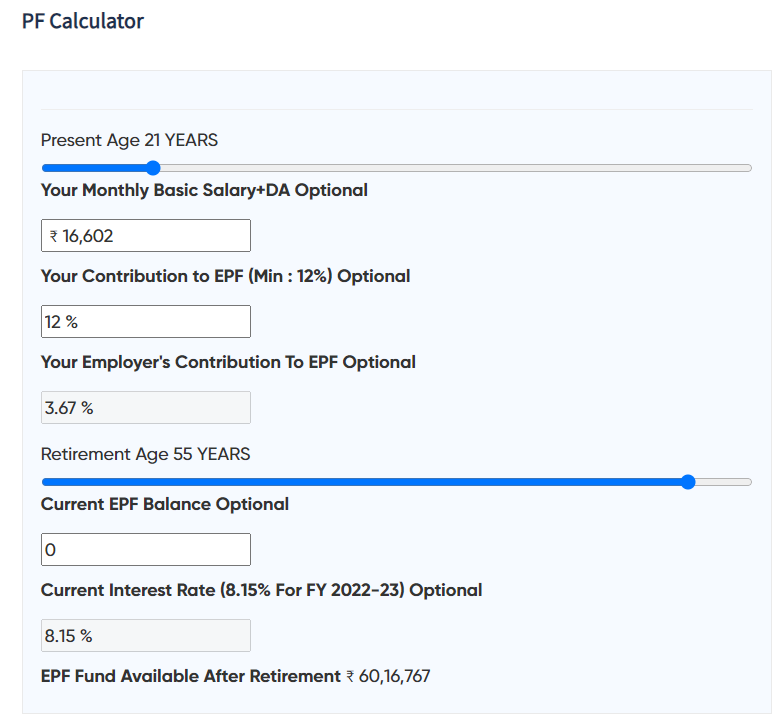The width and height of the screenshot is (782, 726).
Task: Click the unfilled grey Present Age slider track
Action: click(450, 168)
